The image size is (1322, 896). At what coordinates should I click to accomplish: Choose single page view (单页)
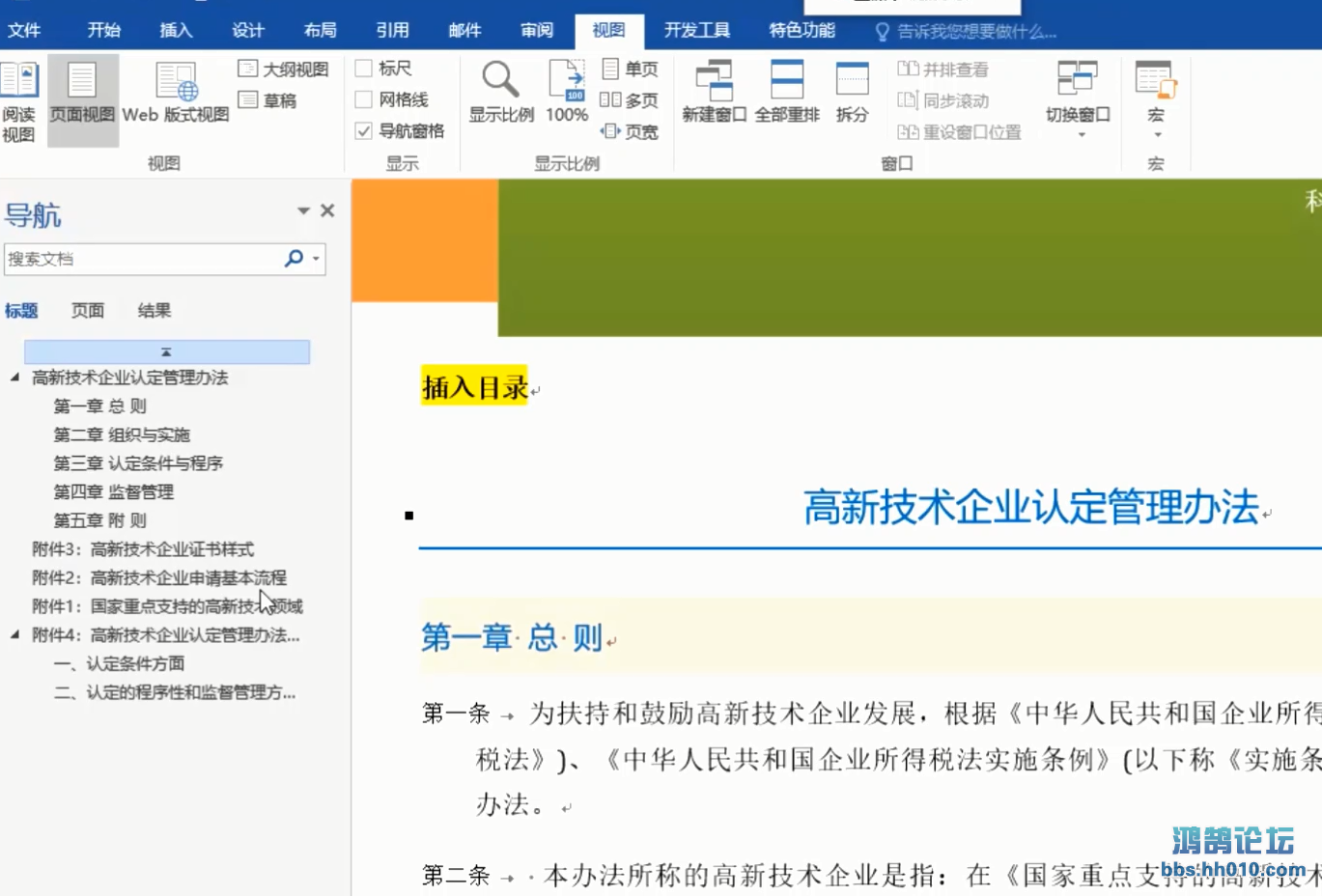click(x=630, y=69)
